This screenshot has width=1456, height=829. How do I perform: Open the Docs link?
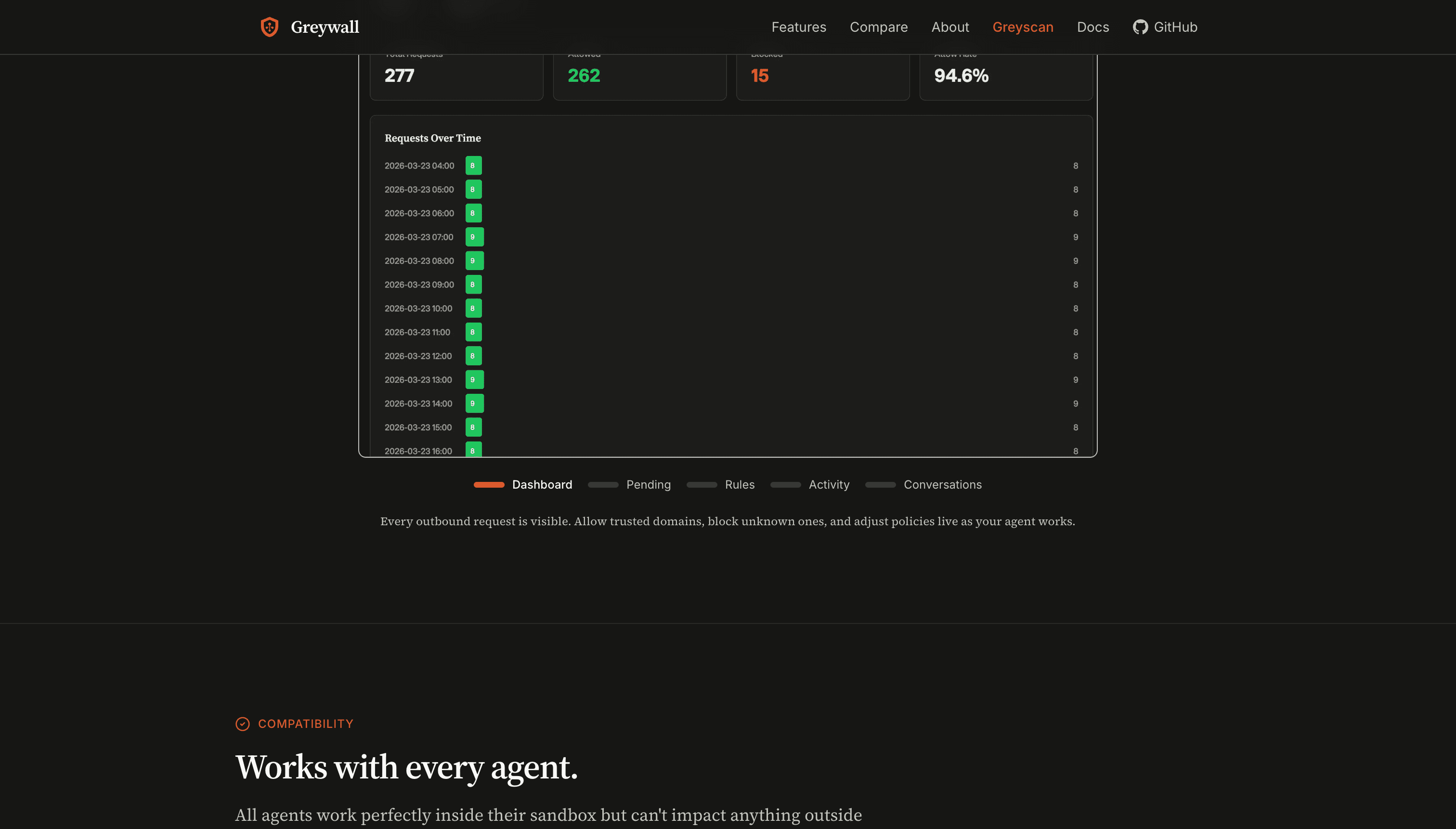pyautogui.click(x=1092, y=27)
